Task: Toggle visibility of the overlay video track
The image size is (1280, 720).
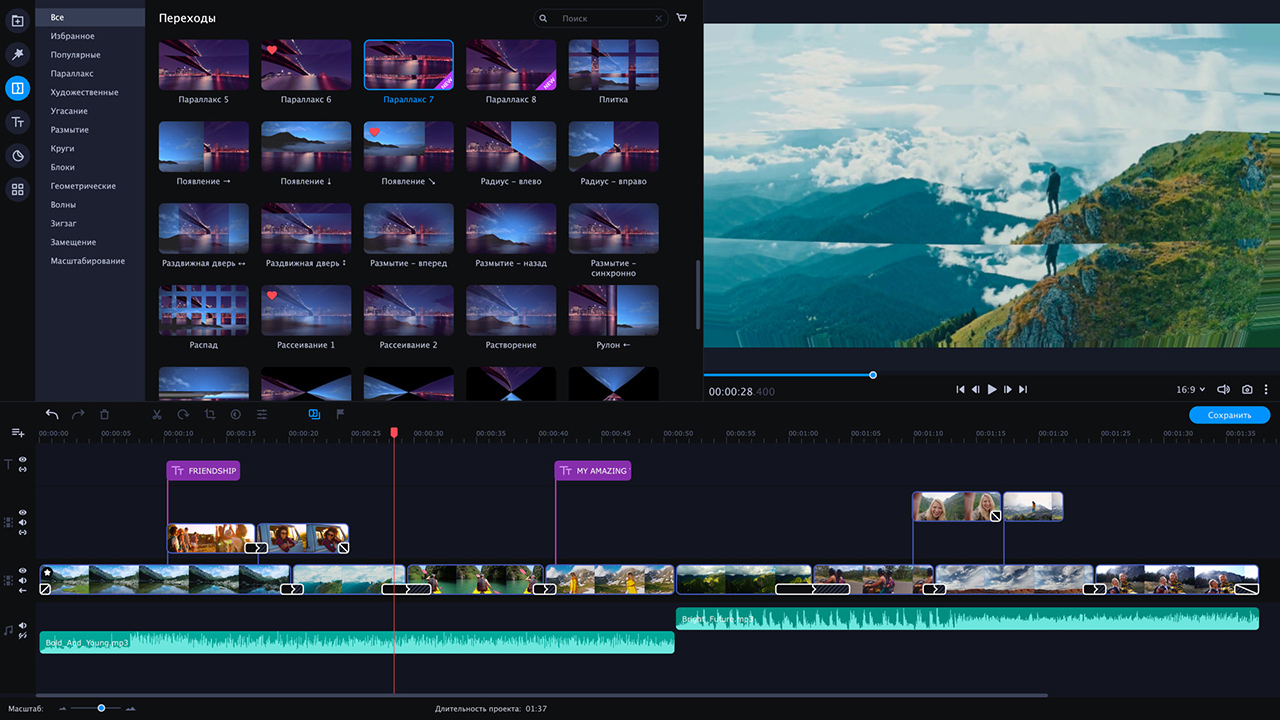Action: click(22, 511)
